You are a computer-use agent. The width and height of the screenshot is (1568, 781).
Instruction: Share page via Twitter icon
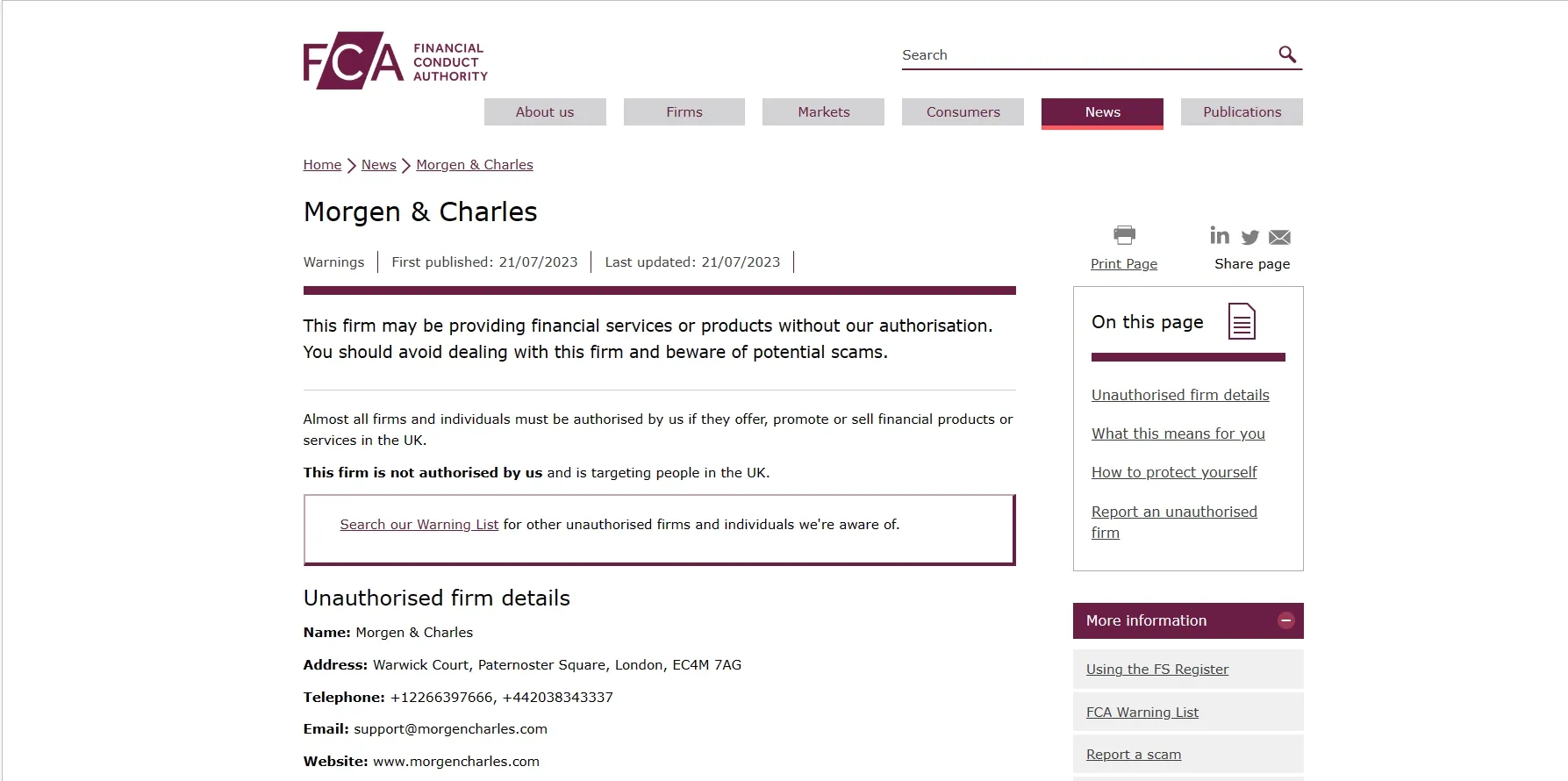pos(1250,237)
